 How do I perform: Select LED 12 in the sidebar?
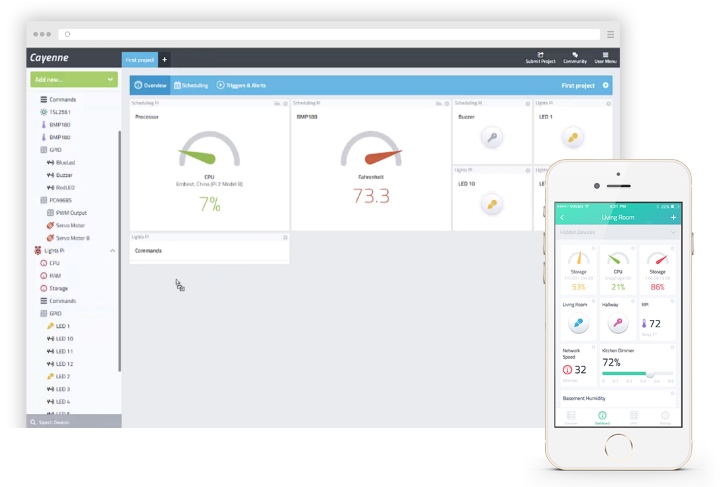(60, 364)
